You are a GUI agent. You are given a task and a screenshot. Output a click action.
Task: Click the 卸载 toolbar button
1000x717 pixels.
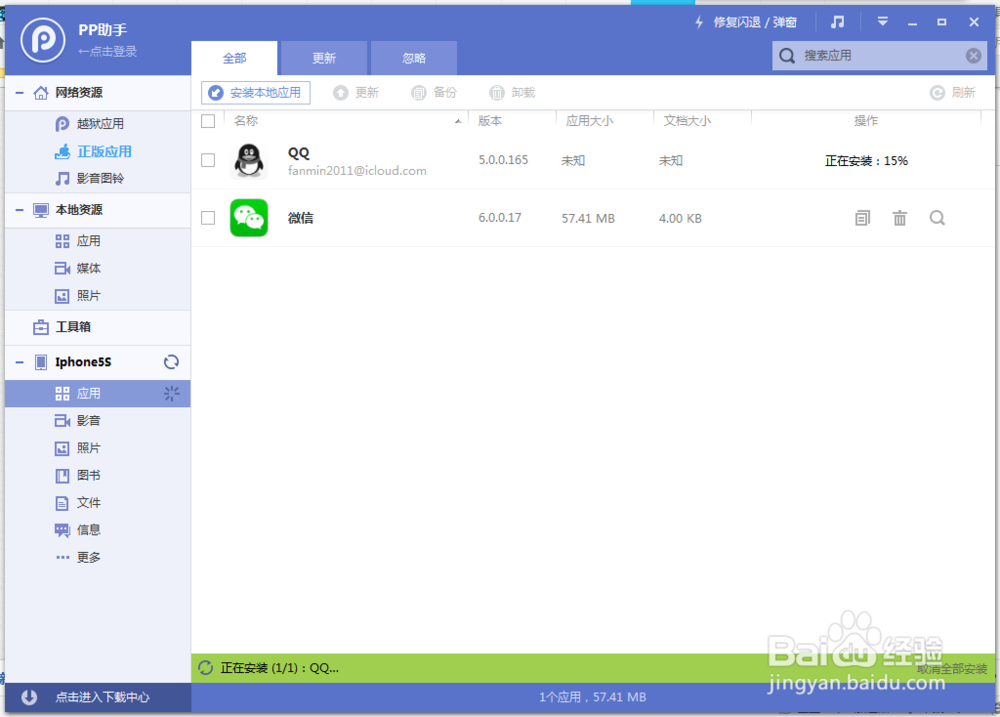(513, 93)
